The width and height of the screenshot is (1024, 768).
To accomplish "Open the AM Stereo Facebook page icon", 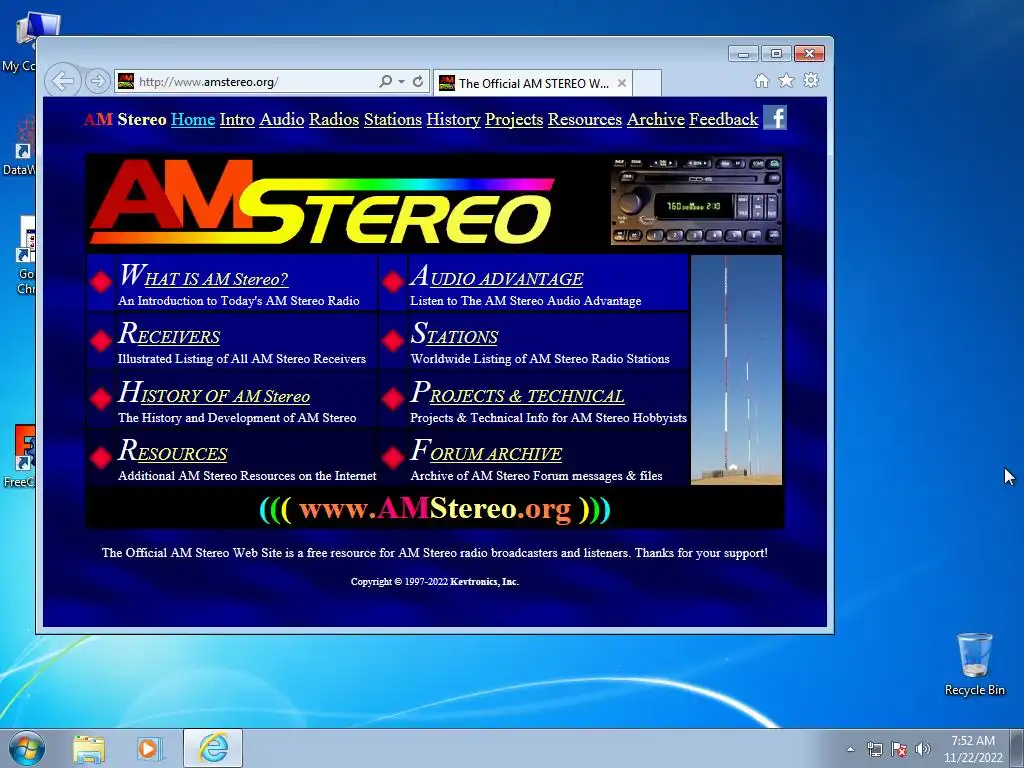I will (775, 118).
